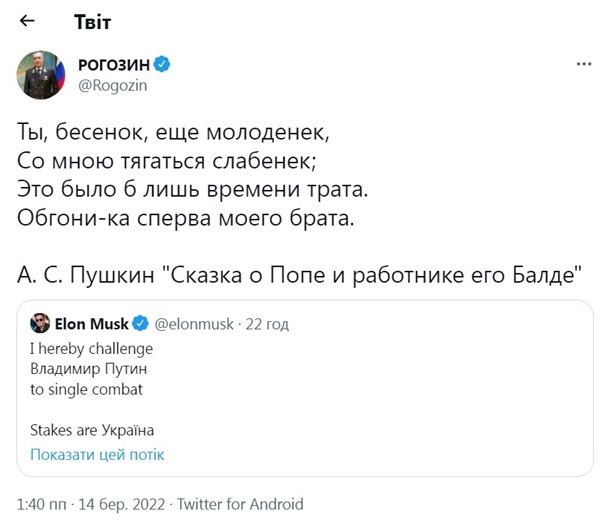Open the "Показати цей потік" link
Image resolution: width=610 pixels, height=528 pixels.
97,454
